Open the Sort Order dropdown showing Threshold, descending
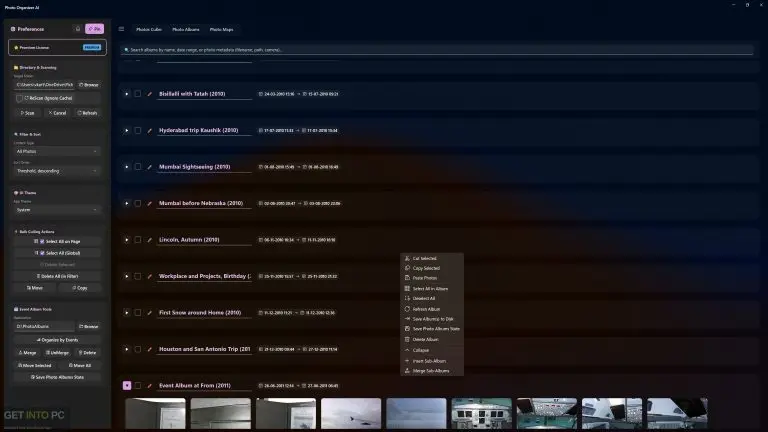Image resolution: width=768 pixels, height=432 pixels. coord(57,171)
